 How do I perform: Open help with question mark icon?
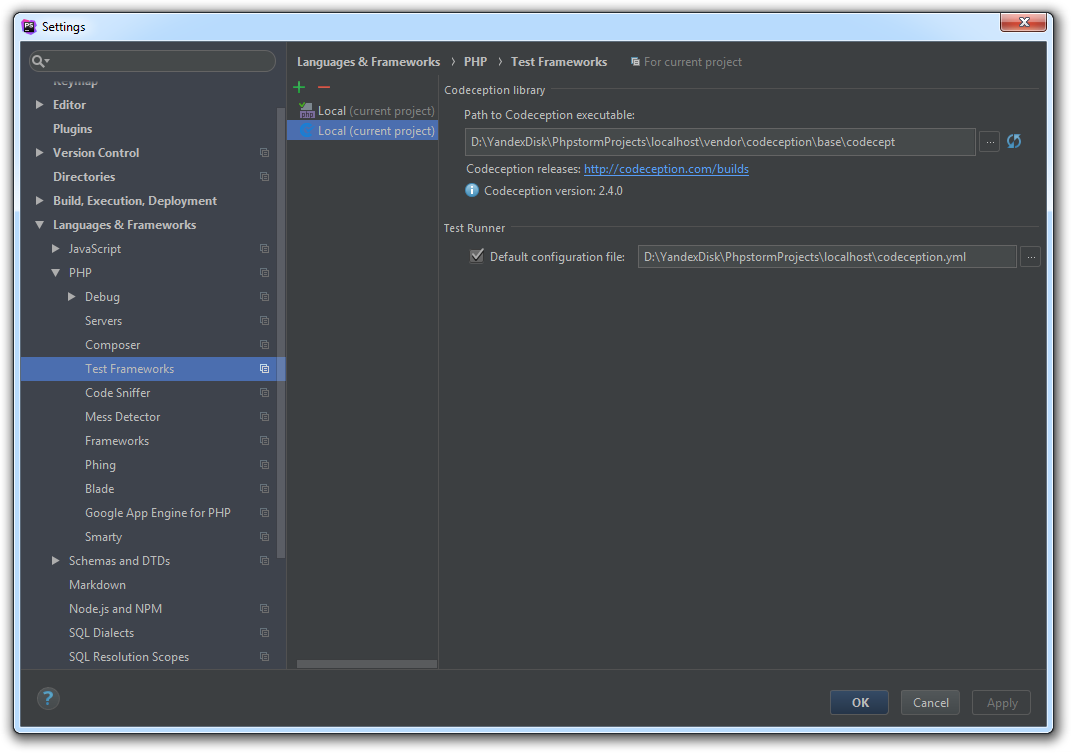pos(48,699)
